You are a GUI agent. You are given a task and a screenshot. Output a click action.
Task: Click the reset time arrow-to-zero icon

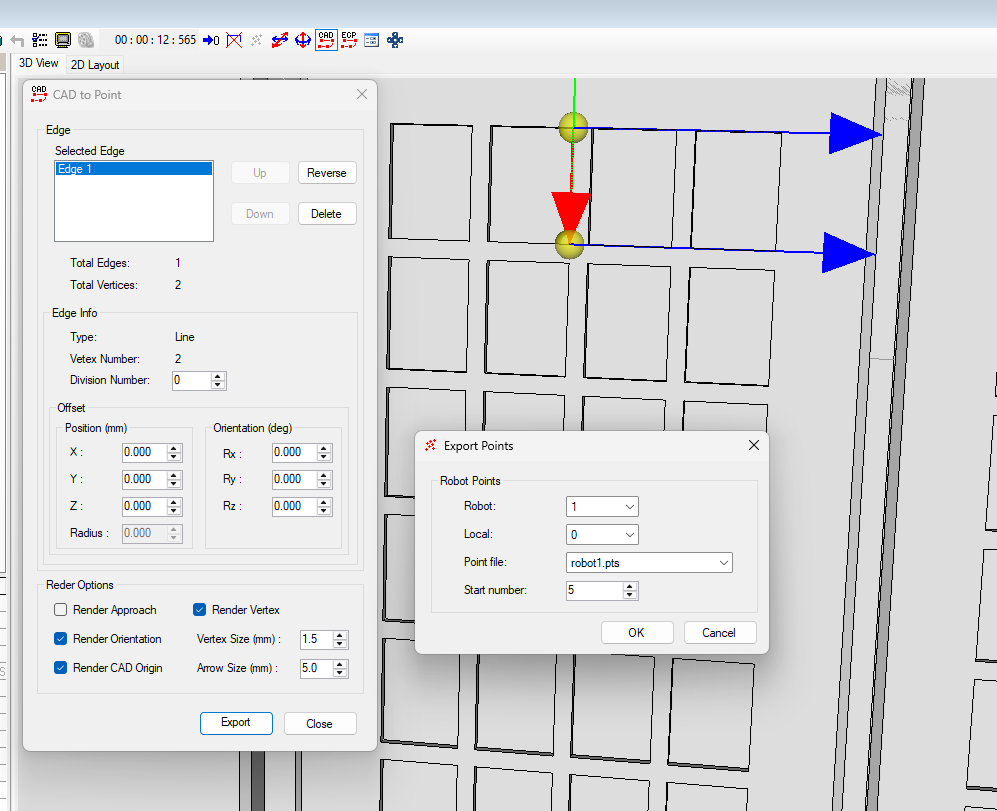(x=211, y=40)
